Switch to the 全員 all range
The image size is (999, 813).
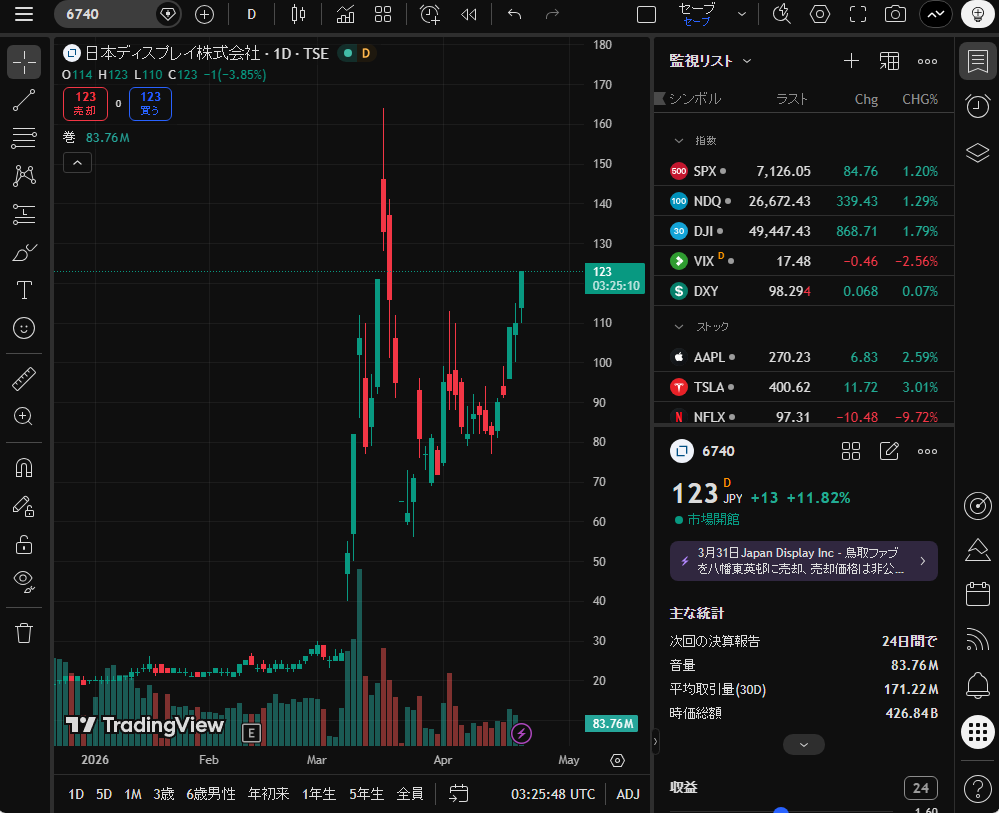(410, 794)
